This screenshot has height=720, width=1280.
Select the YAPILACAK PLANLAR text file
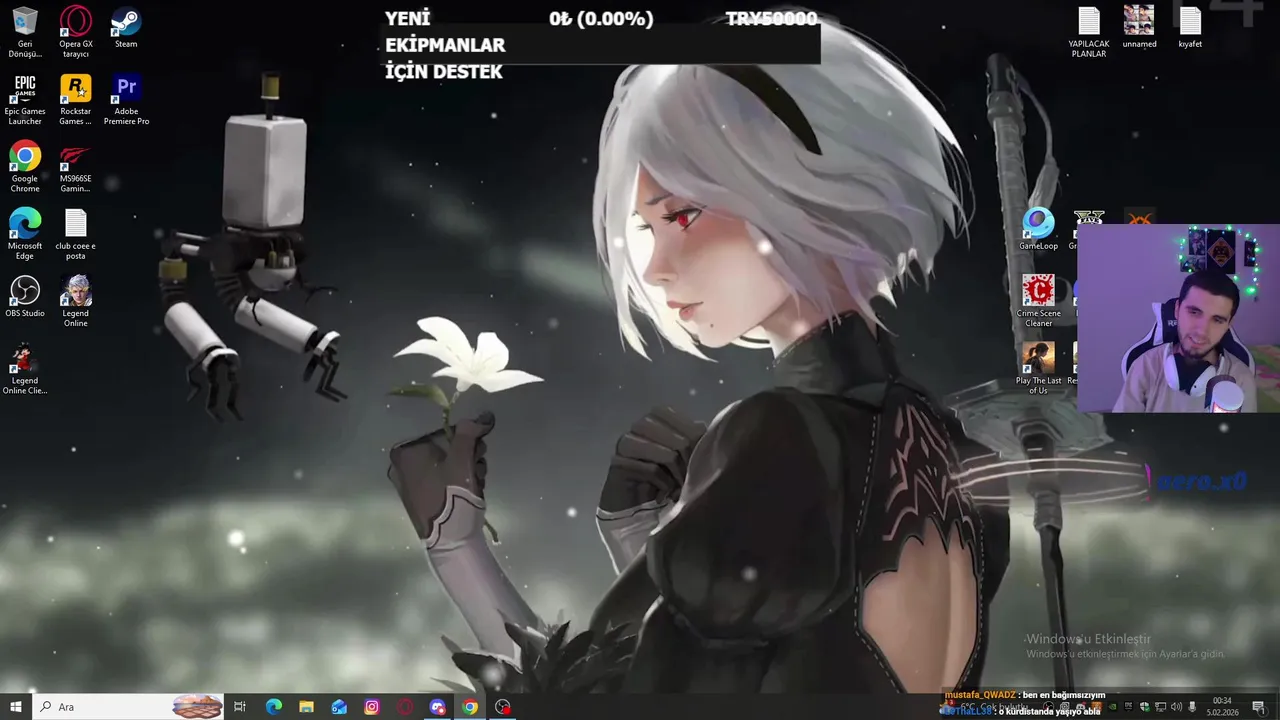1089,31
